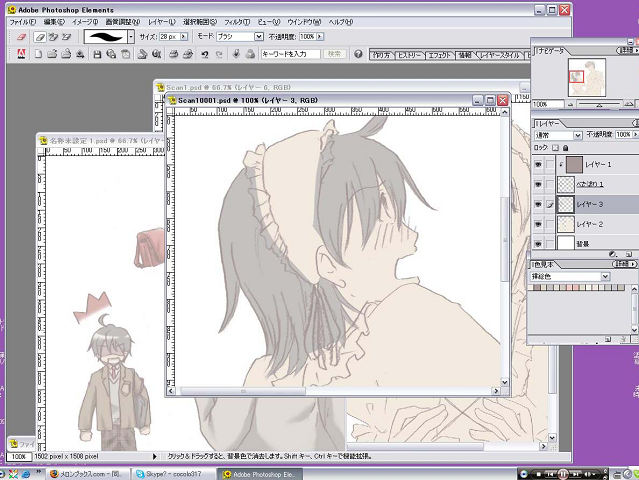Open the Swatches palette 詳細 menu
This screenshot has height=480, width=639.
pos(624,264)
